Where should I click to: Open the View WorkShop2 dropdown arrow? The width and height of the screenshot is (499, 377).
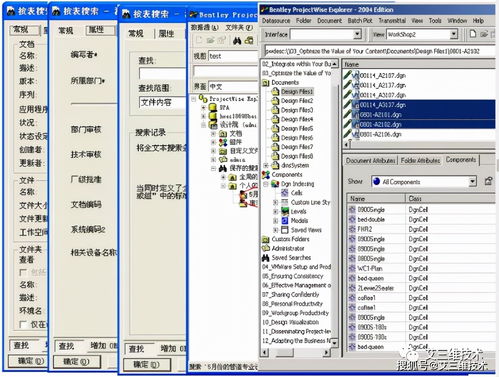pos(454,34)
